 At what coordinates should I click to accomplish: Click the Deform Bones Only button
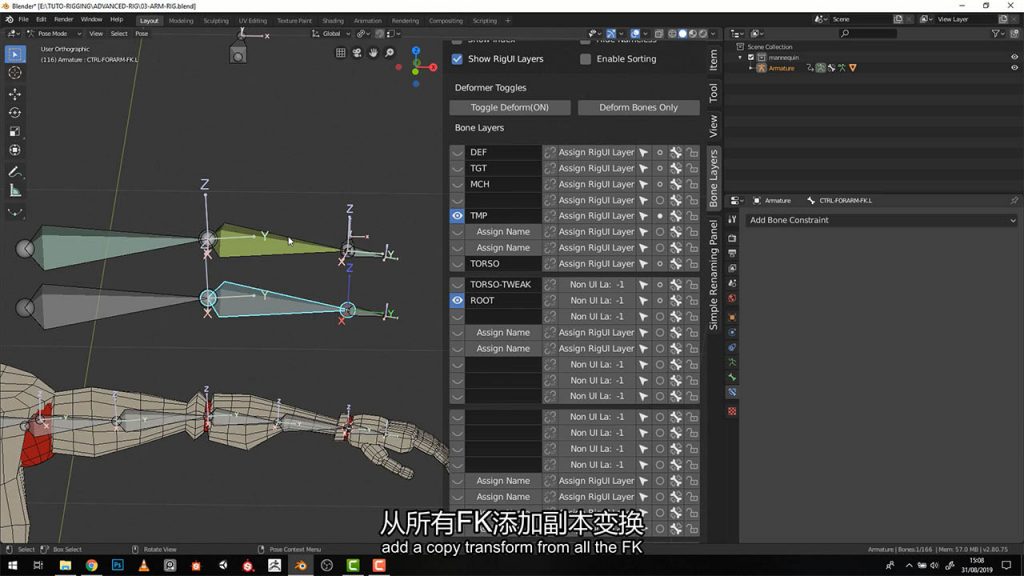coord(639,107)
